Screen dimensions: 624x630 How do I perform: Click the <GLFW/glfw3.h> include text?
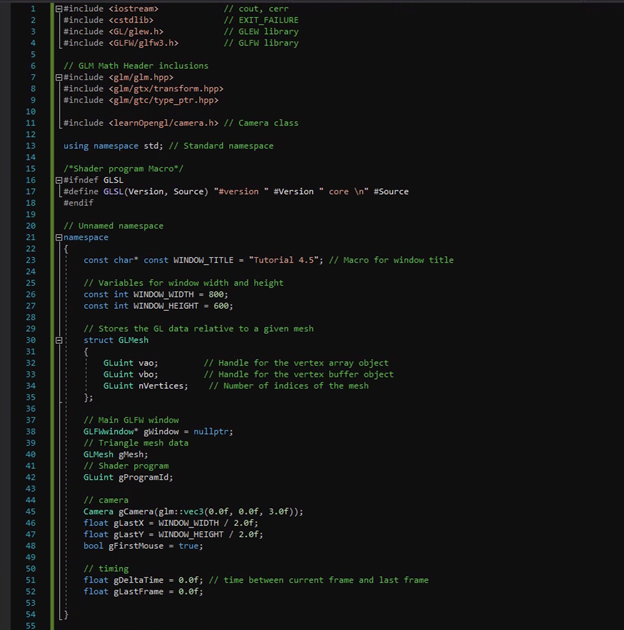[x=143, y=43]
